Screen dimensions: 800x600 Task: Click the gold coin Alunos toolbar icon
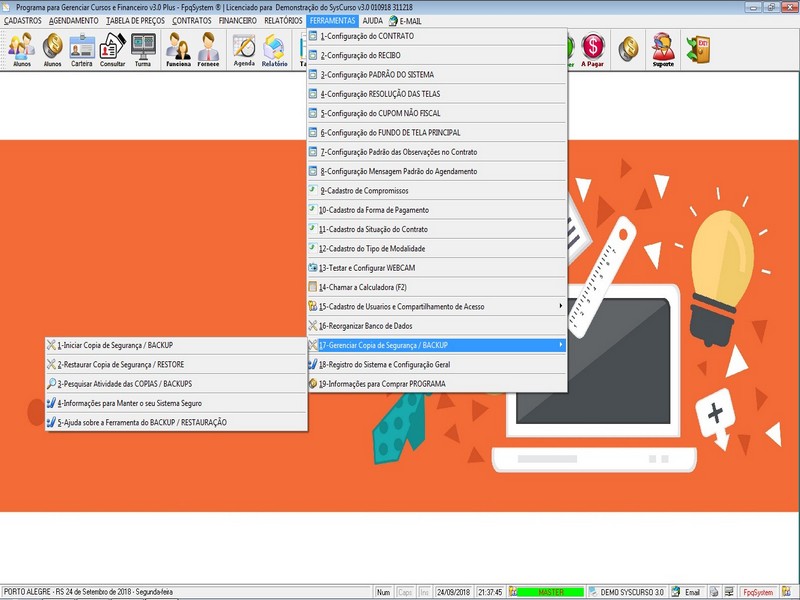point(52,49)
